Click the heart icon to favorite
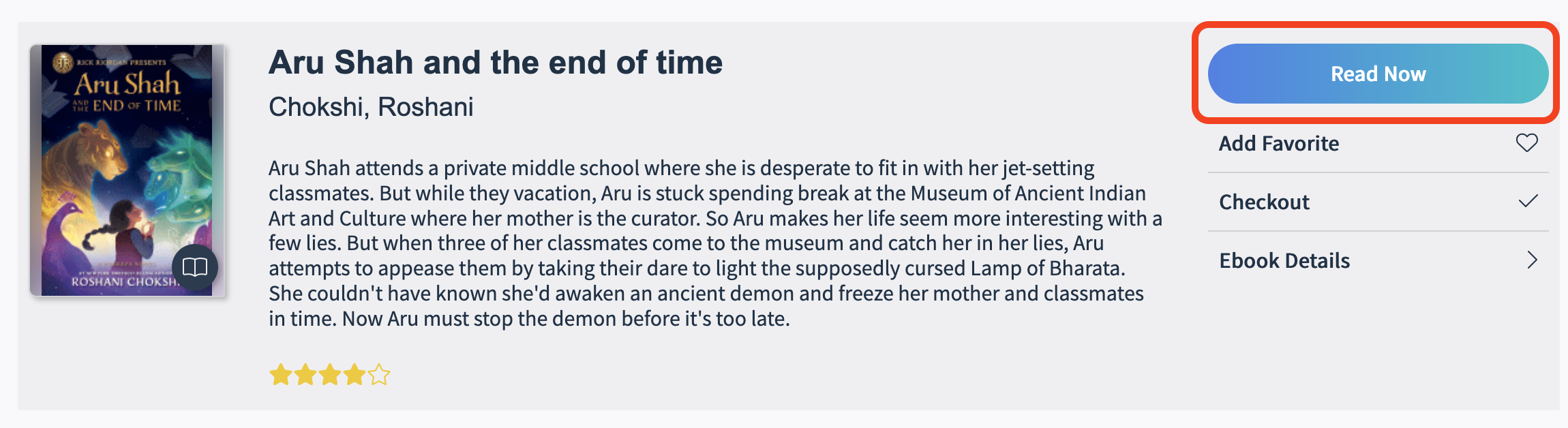 click(x=1526, y=143)
